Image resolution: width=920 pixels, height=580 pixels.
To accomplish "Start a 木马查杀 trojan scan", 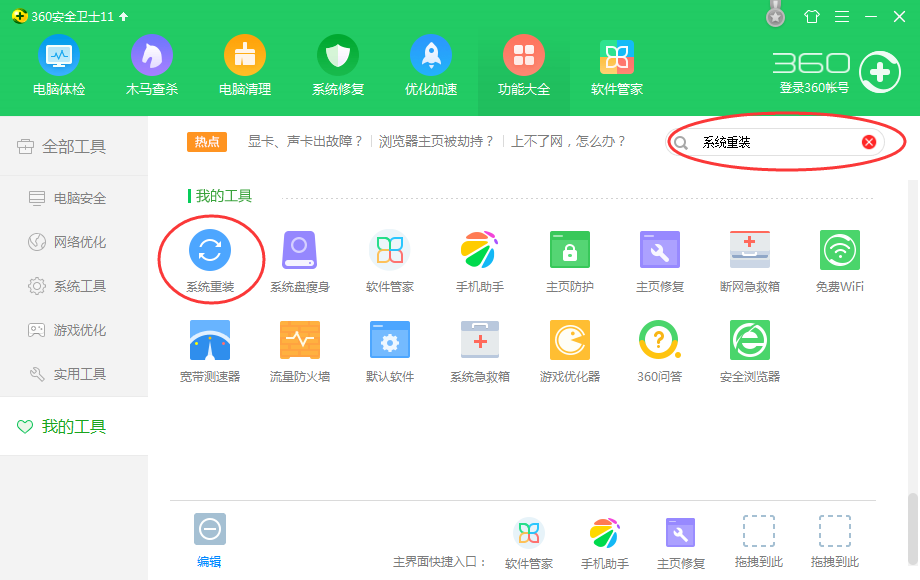I will [x=151, y=62].
